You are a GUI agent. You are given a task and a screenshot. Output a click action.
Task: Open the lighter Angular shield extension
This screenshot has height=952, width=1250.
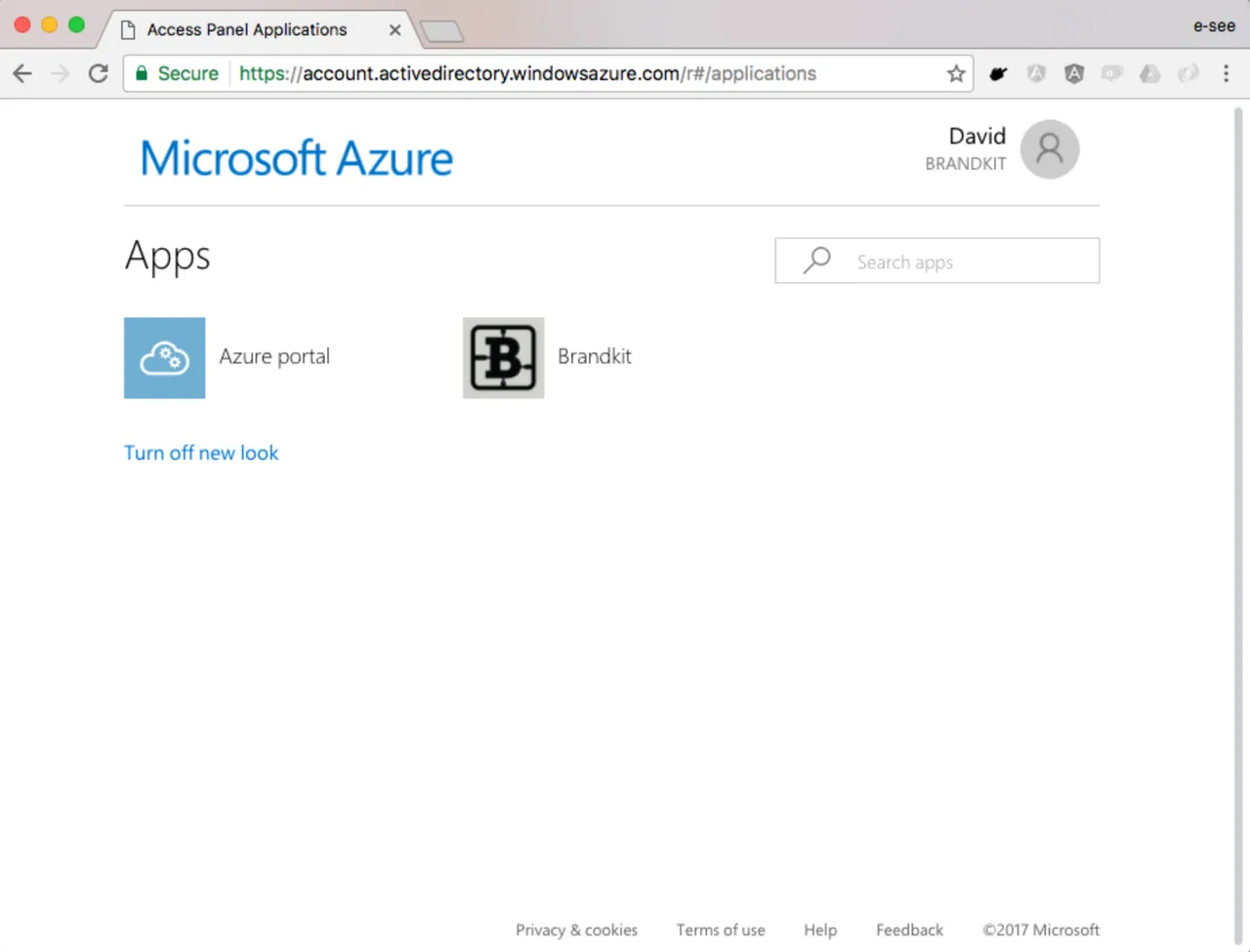tap(1036, 73)
